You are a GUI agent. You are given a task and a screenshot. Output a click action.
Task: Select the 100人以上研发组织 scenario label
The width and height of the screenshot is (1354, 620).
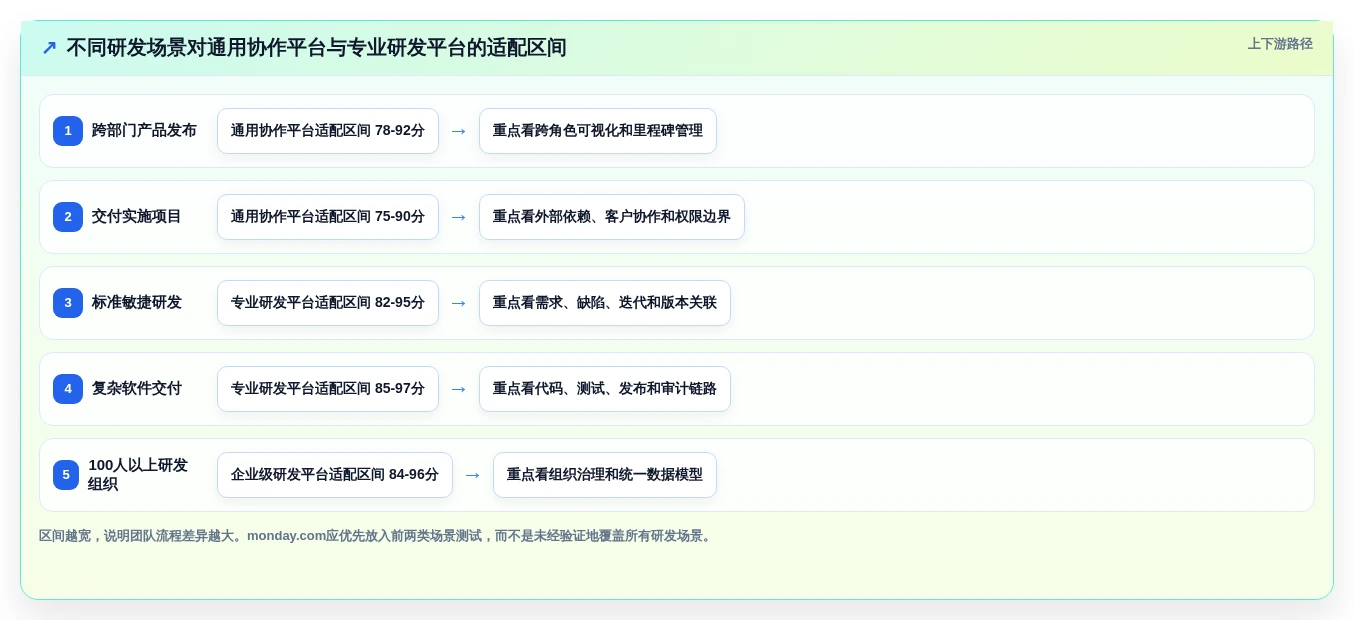[138, 475]
